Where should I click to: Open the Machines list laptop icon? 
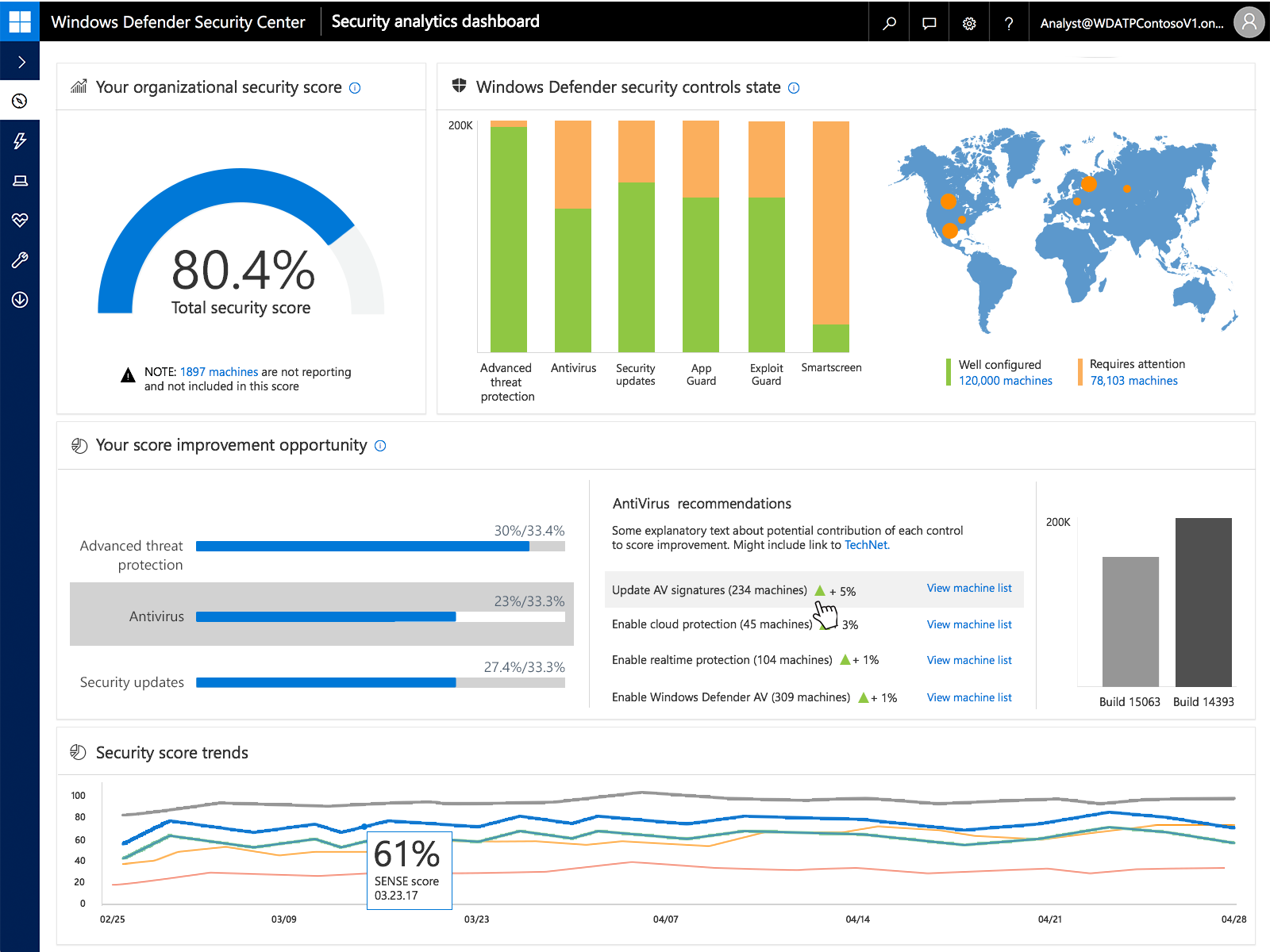click(20, 180)
